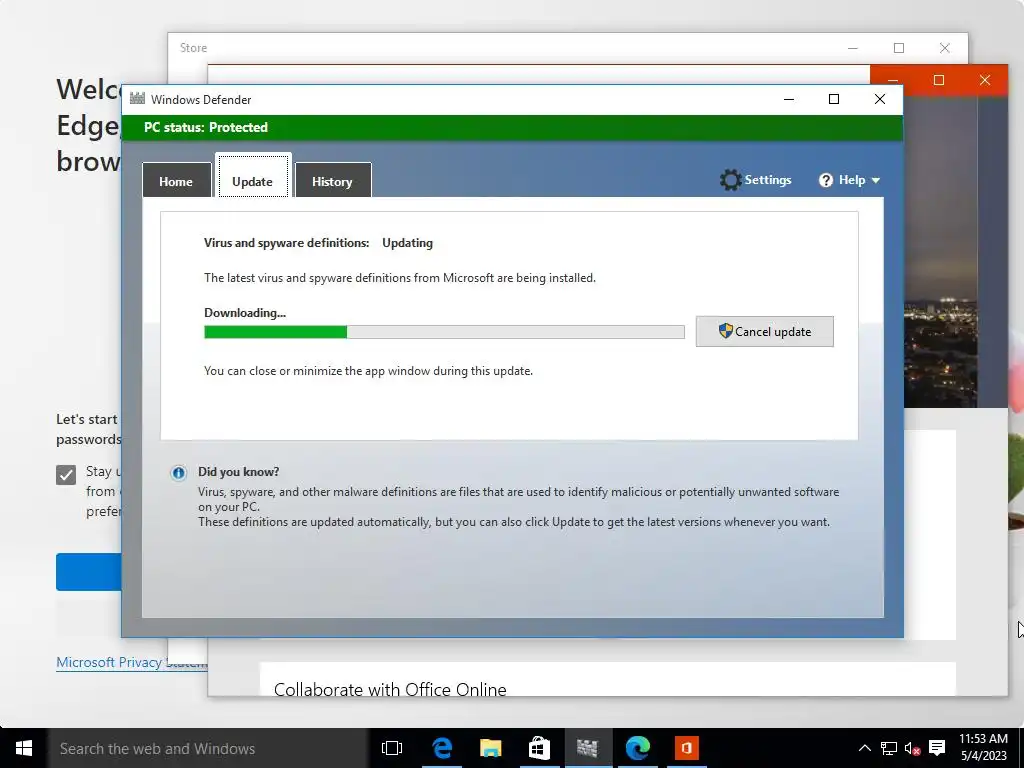Screen dimensions: 1024x768
Task: Open Task View from the taskbar
Action: click(392, 748)
